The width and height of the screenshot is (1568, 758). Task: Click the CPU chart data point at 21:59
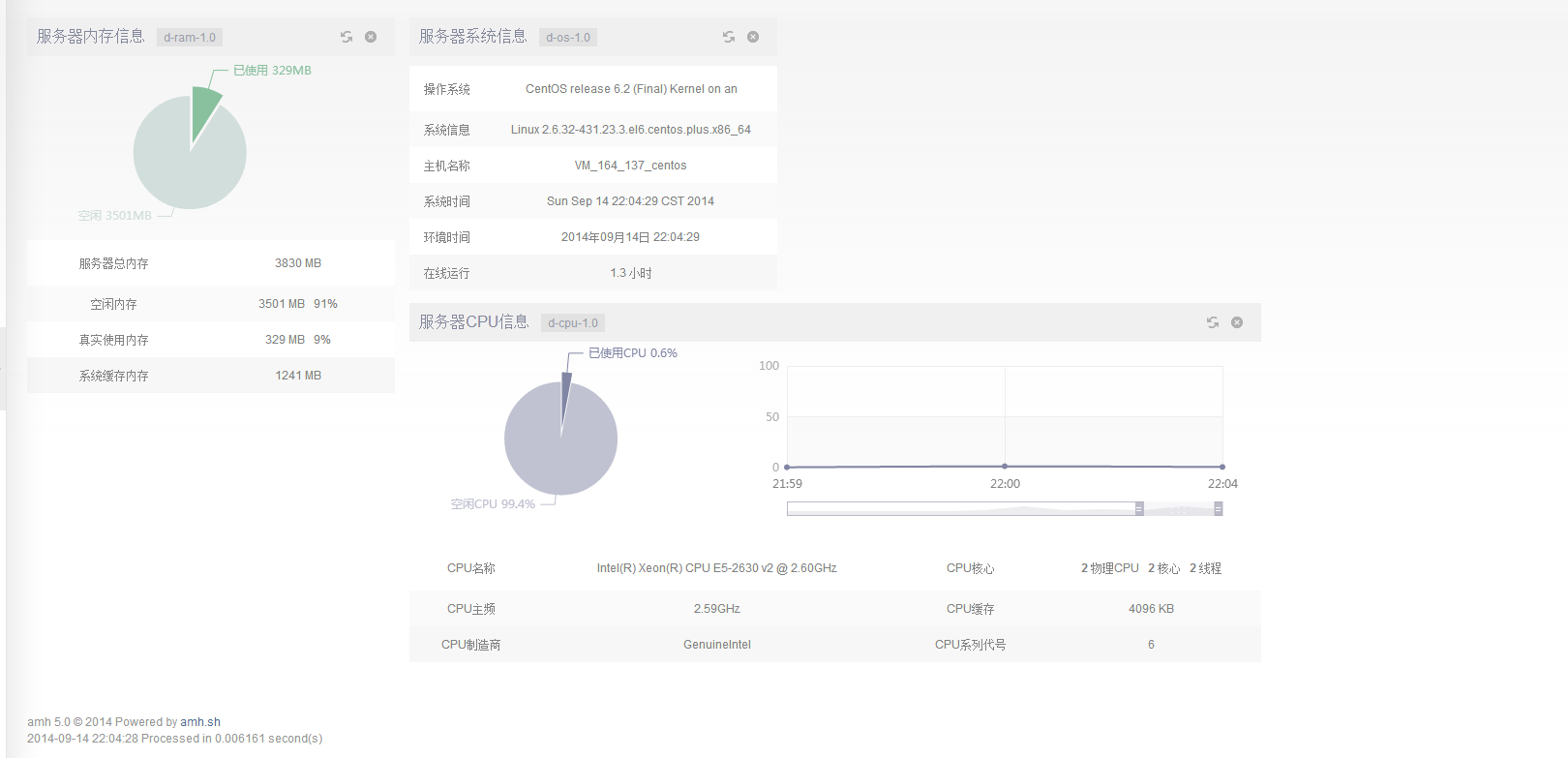(787, 467)
